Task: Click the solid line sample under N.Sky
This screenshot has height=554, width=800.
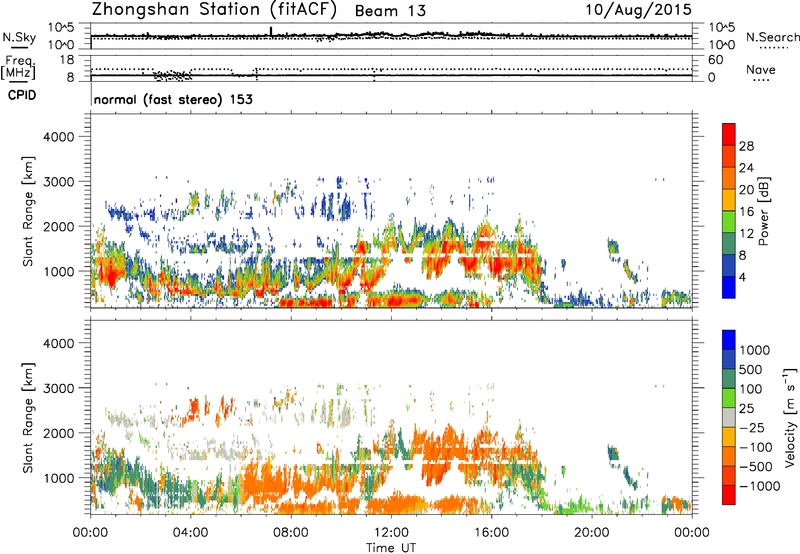Action: pyautogui.click(x=19, y=47)
